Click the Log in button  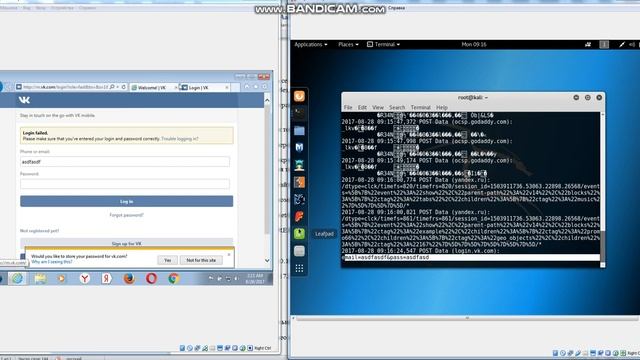[127, 201]
